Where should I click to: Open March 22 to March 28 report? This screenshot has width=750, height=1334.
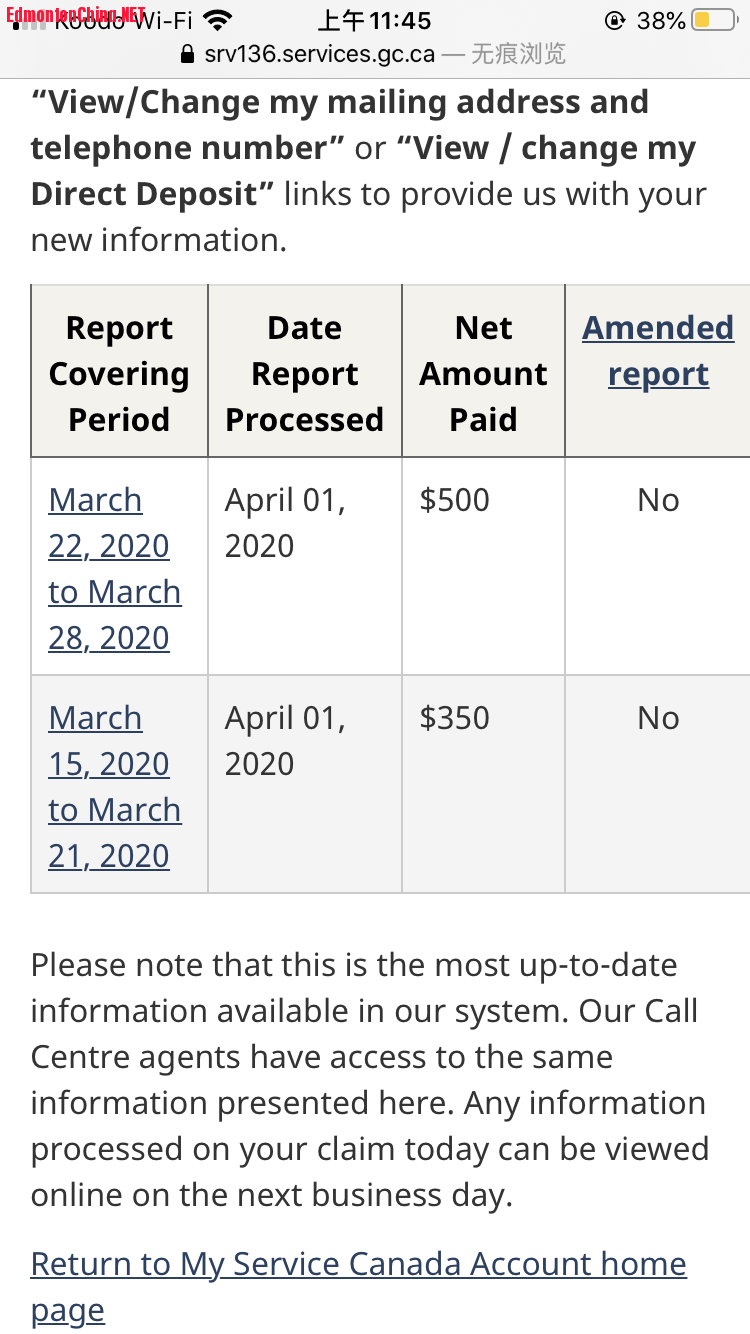tap(115, 568)
